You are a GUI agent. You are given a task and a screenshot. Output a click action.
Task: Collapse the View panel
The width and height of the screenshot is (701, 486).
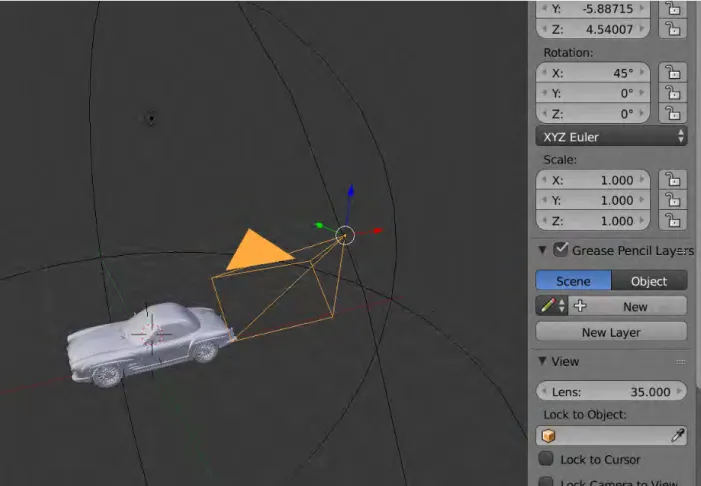point(542,361)
